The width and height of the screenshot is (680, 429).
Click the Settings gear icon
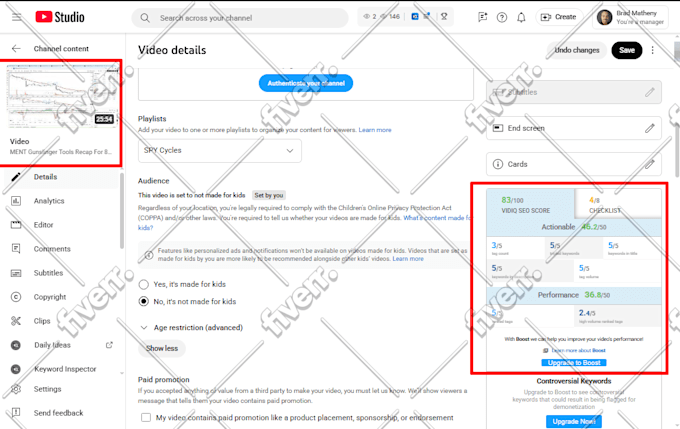(16, 389)
